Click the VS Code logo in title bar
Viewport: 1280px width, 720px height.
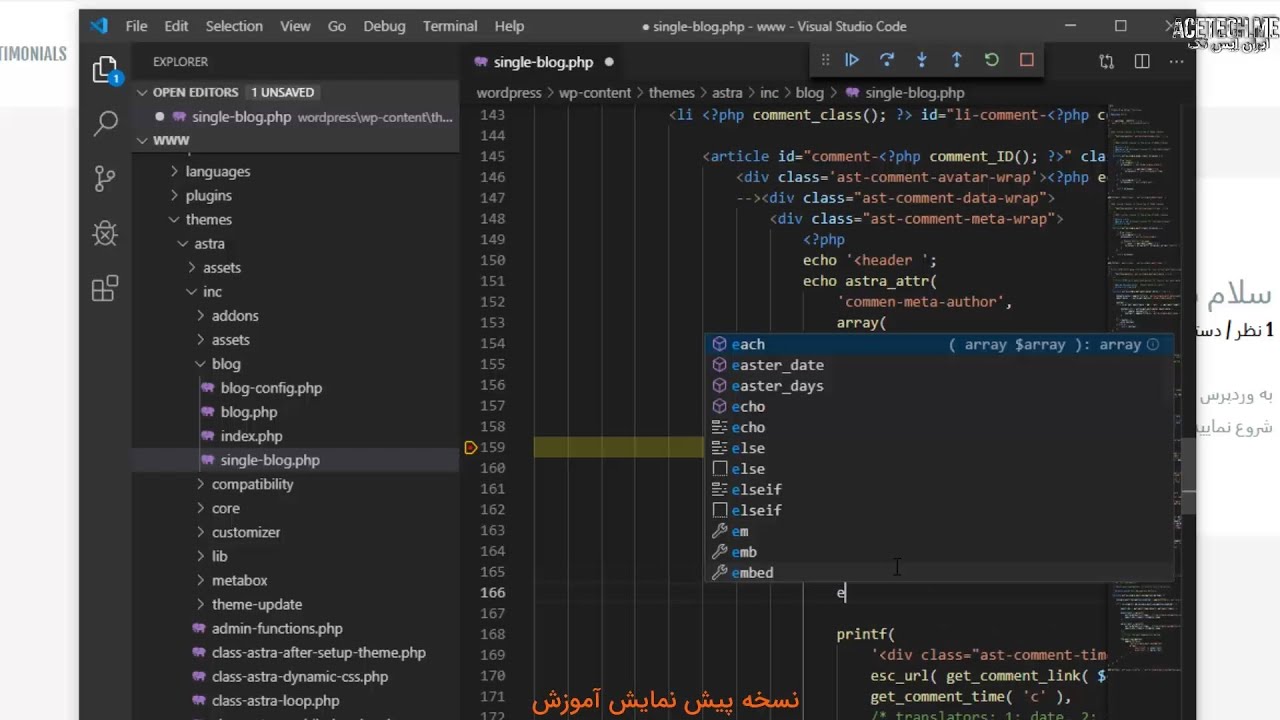point(99,26)
